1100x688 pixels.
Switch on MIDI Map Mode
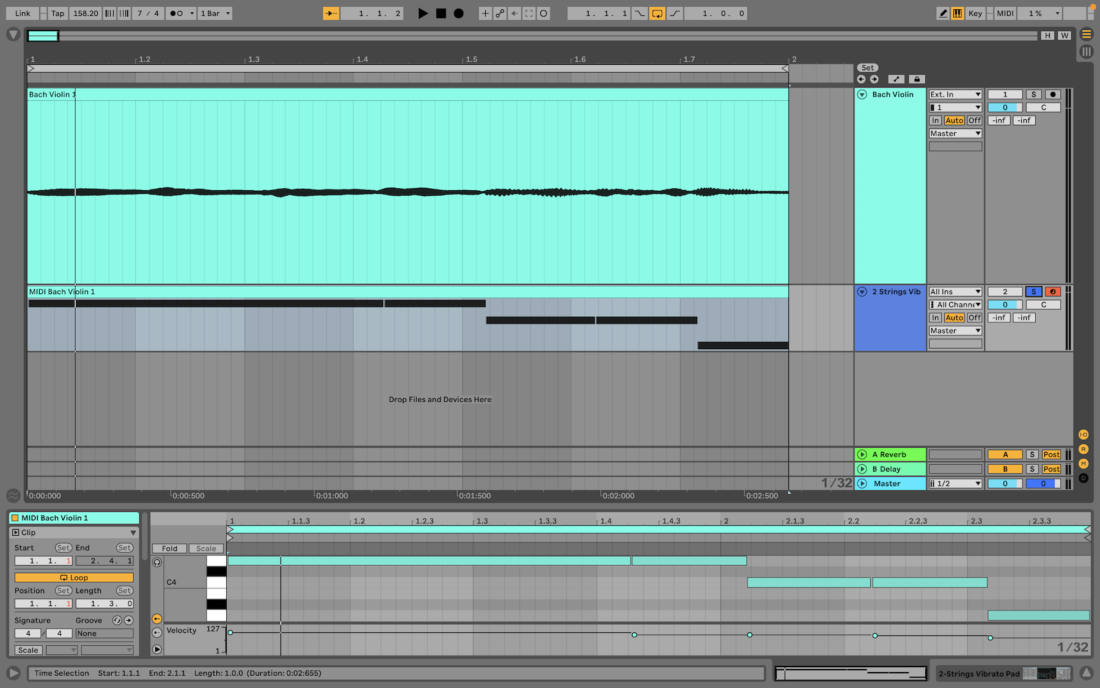1005,13
